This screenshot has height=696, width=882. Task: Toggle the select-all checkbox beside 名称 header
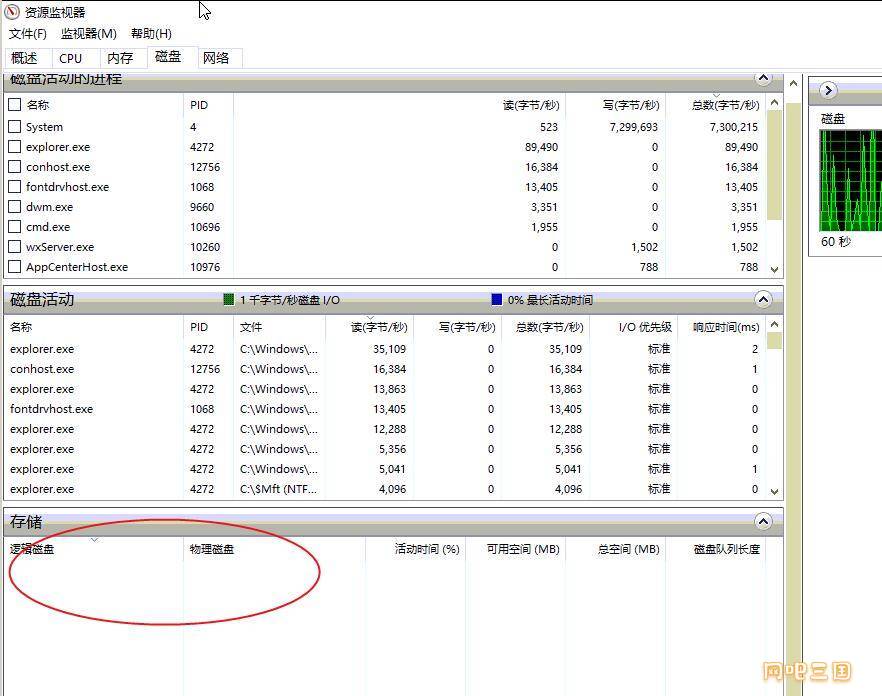(15, 105)
